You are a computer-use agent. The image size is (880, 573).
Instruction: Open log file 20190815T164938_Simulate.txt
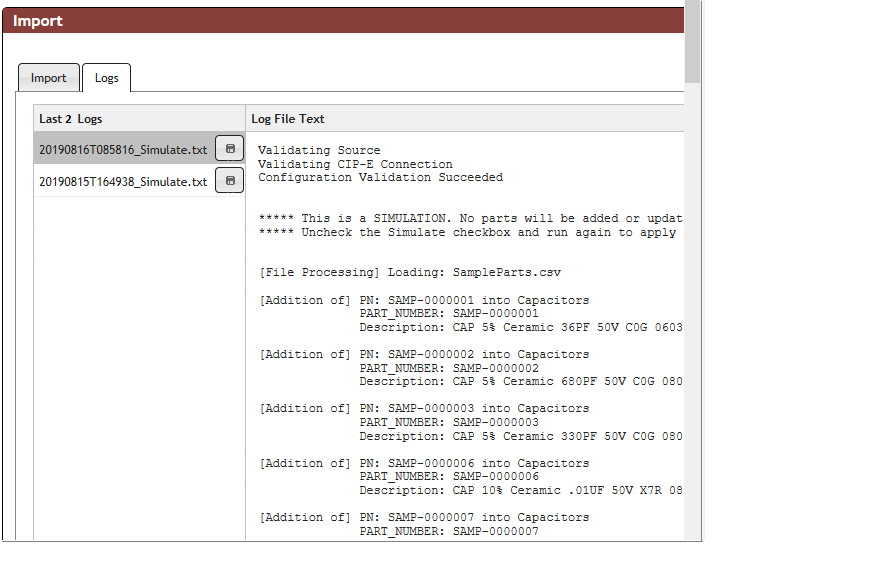123,182
